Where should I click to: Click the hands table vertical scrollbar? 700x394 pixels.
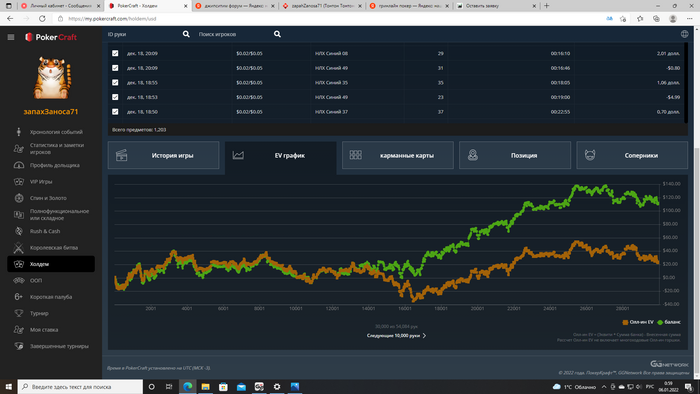pos(686,83)
